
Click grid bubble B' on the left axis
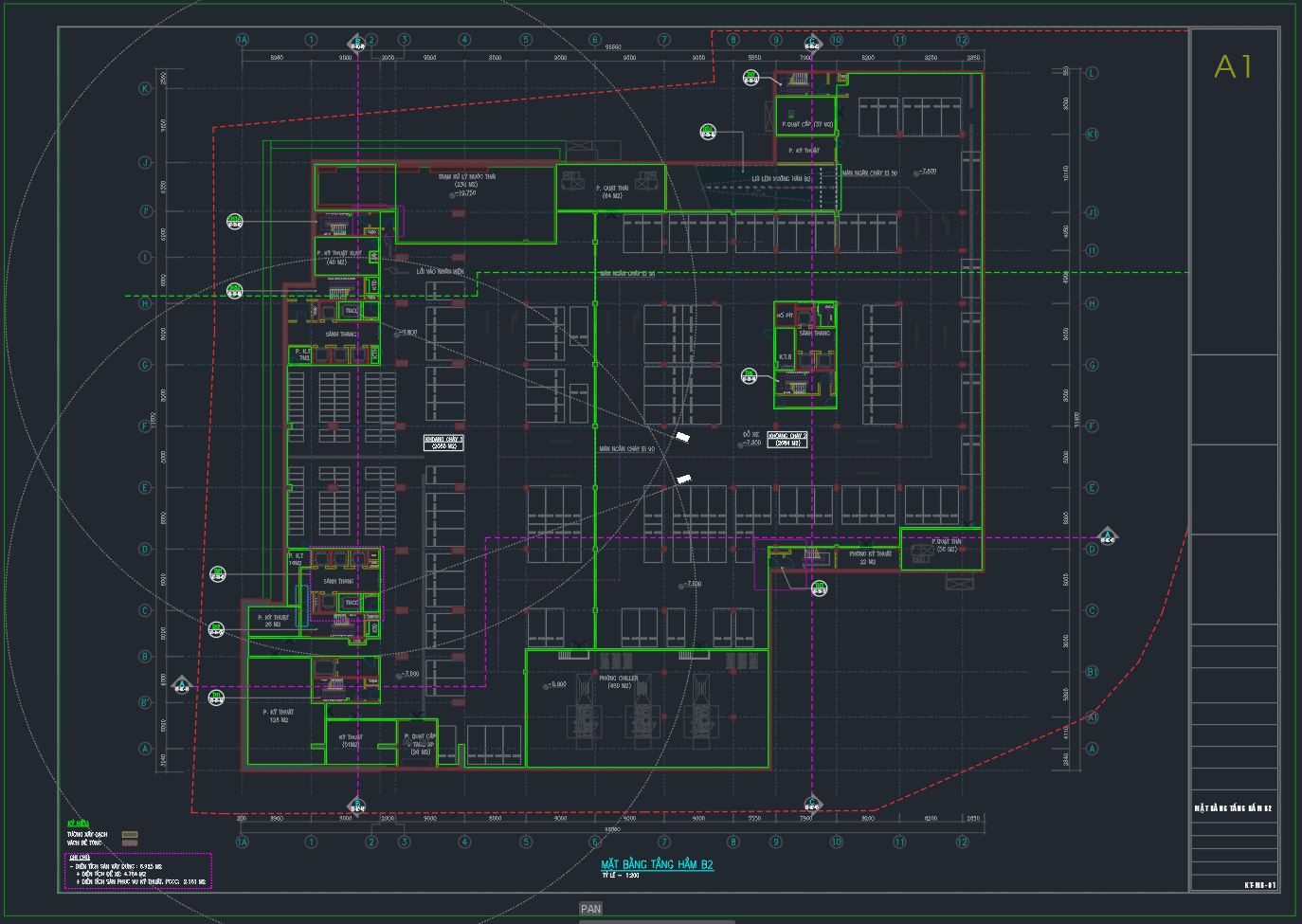(x=146, y=702)
